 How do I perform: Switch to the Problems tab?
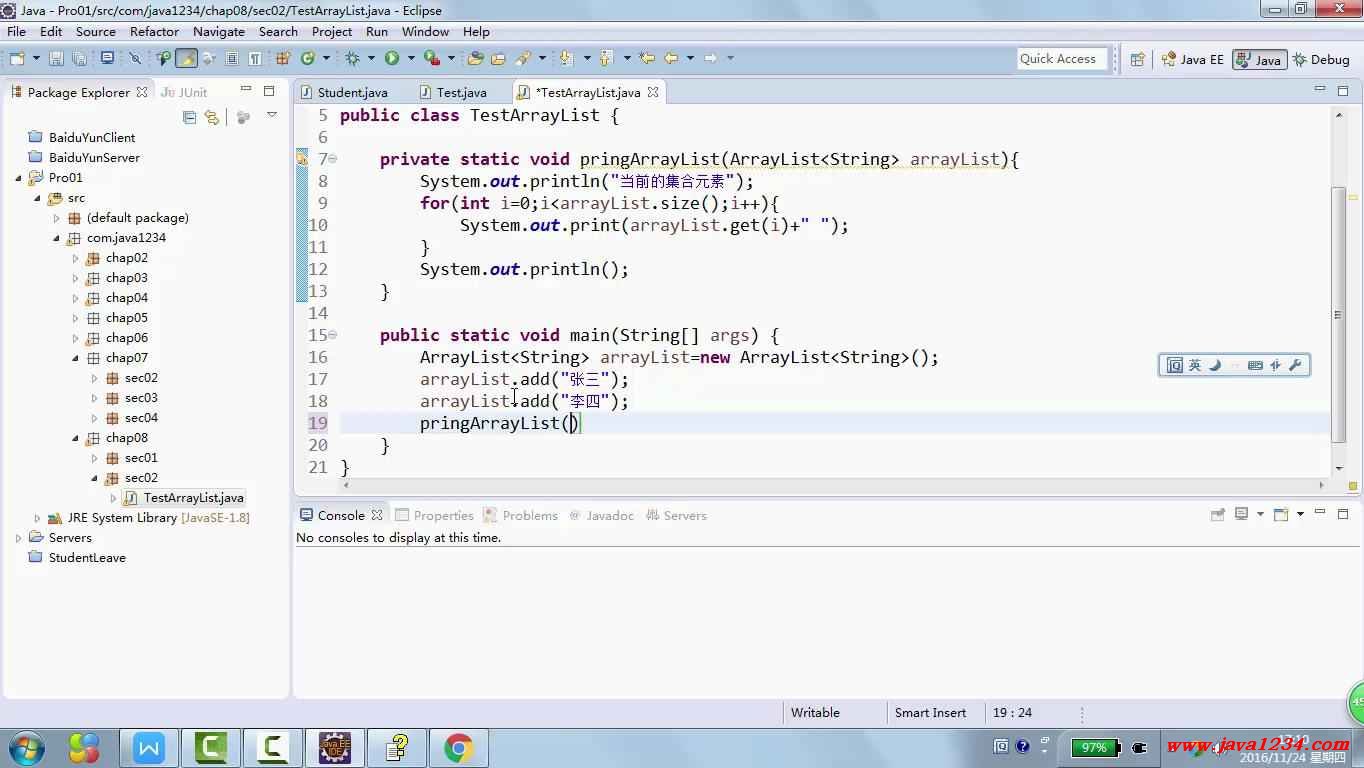(520, 515)
